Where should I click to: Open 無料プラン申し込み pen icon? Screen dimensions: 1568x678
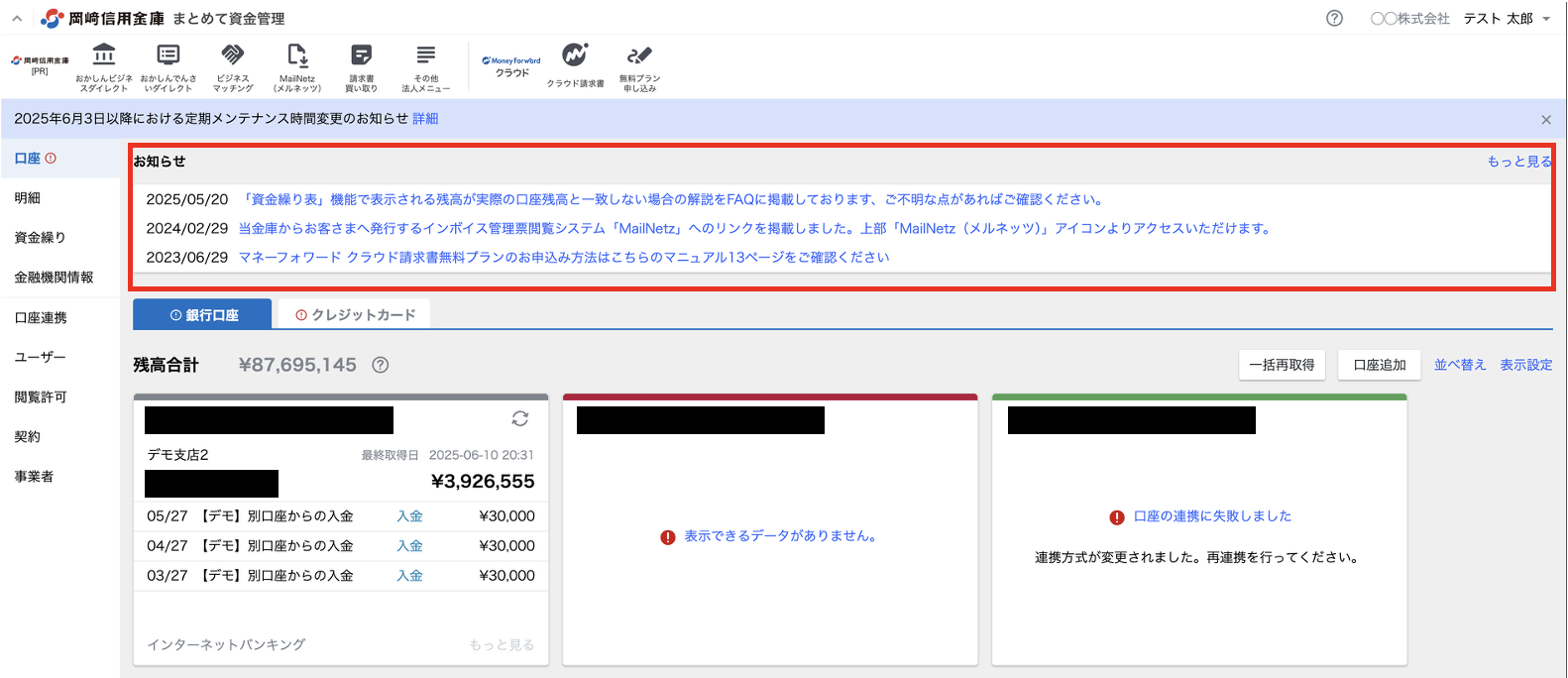click(x=639, y=67)
